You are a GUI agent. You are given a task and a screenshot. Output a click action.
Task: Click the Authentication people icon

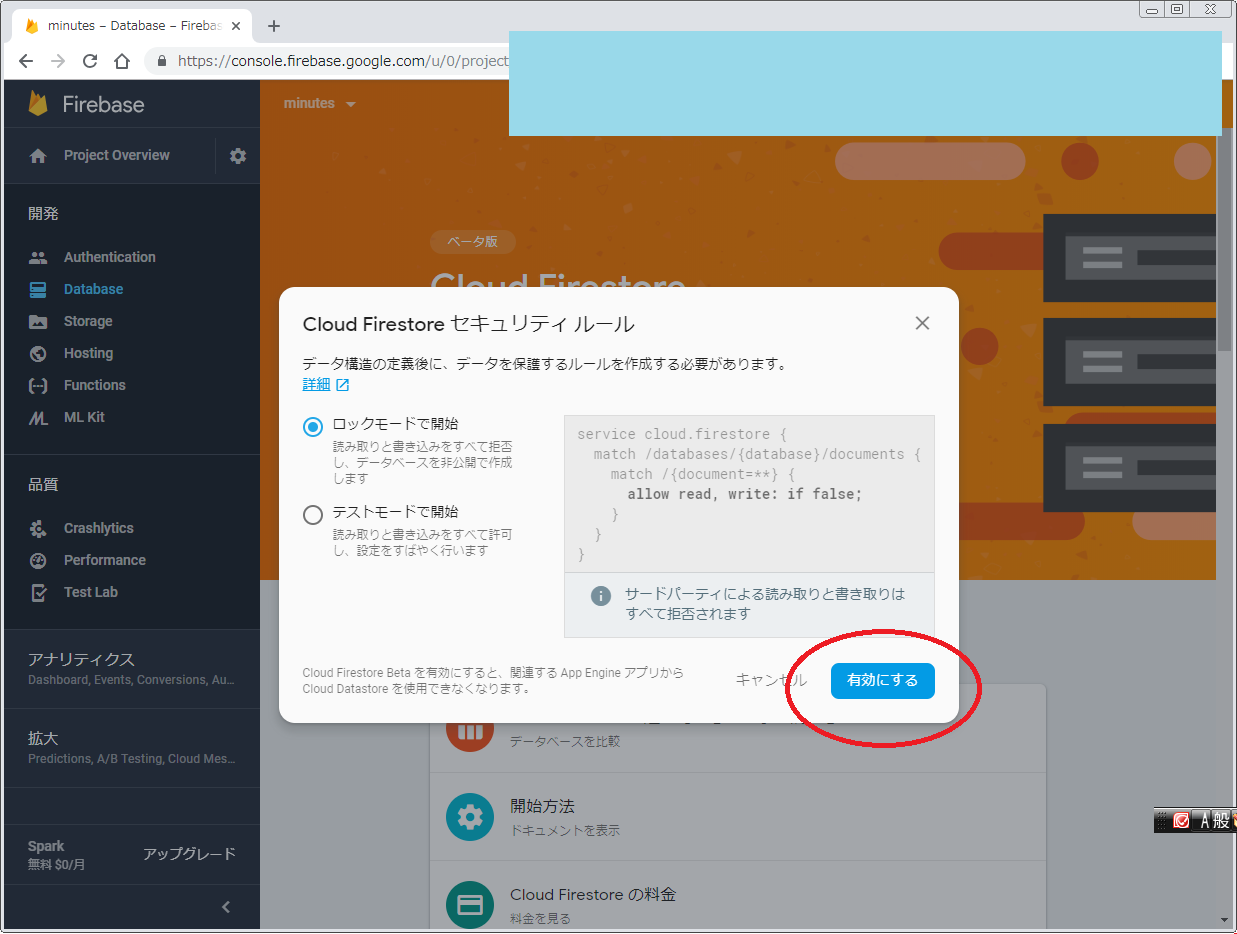click(x=38, y=257)
